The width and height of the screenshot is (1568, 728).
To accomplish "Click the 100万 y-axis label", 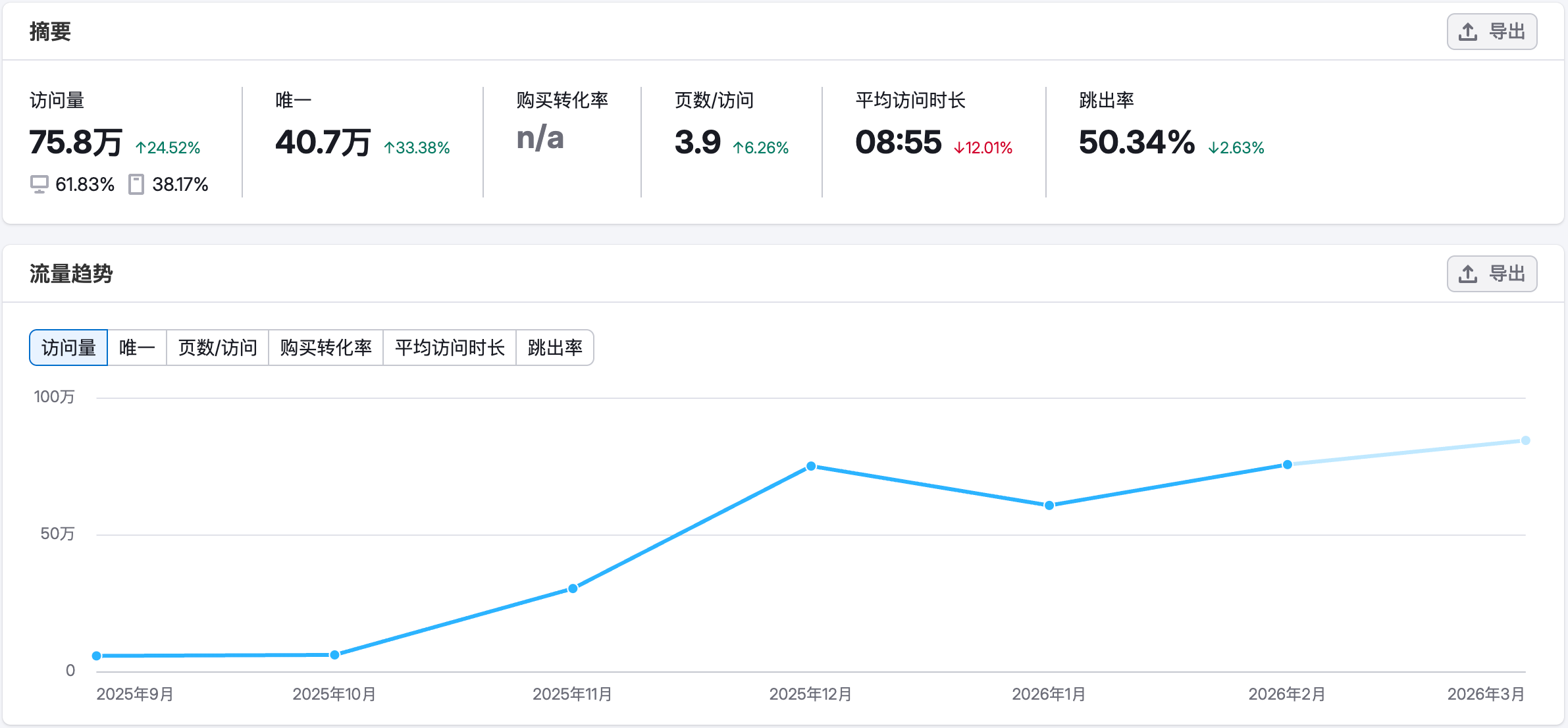I will coord(55,397).
